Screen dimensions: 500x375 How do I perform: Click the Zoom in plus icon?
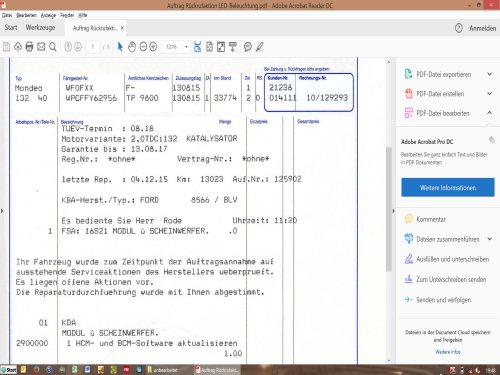point(153,47)
